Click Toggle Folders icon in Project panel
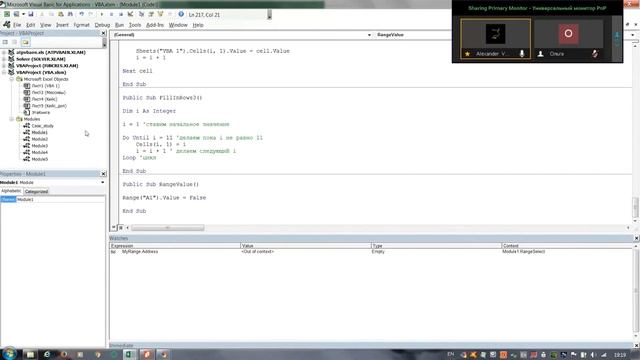The image size is (640, 360). [25, 42]
